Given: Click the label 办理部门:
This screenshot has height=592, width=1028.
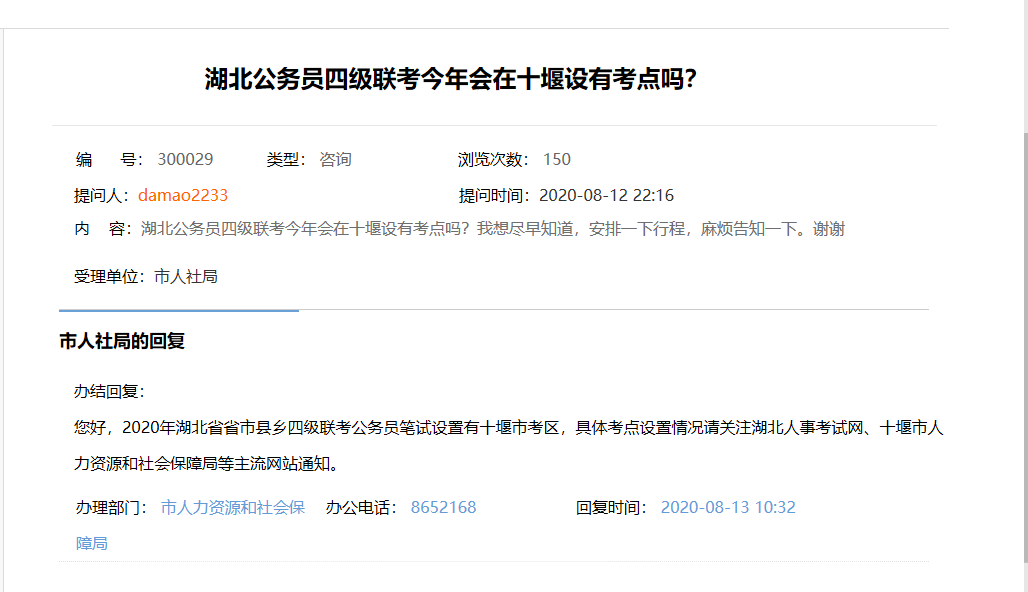Looking at the screenshot, I should pos(111,507).
